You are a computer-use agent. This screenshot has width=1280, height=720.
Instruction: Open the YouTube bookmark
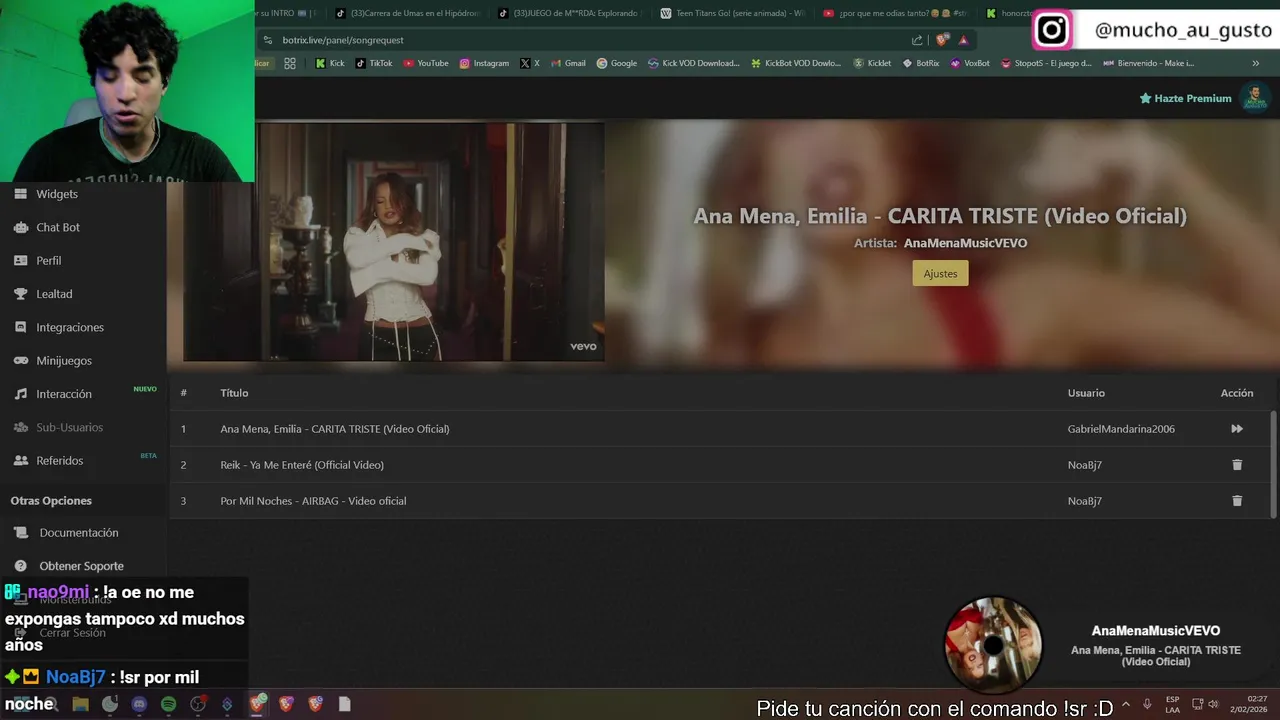click(x=426, y=63)
